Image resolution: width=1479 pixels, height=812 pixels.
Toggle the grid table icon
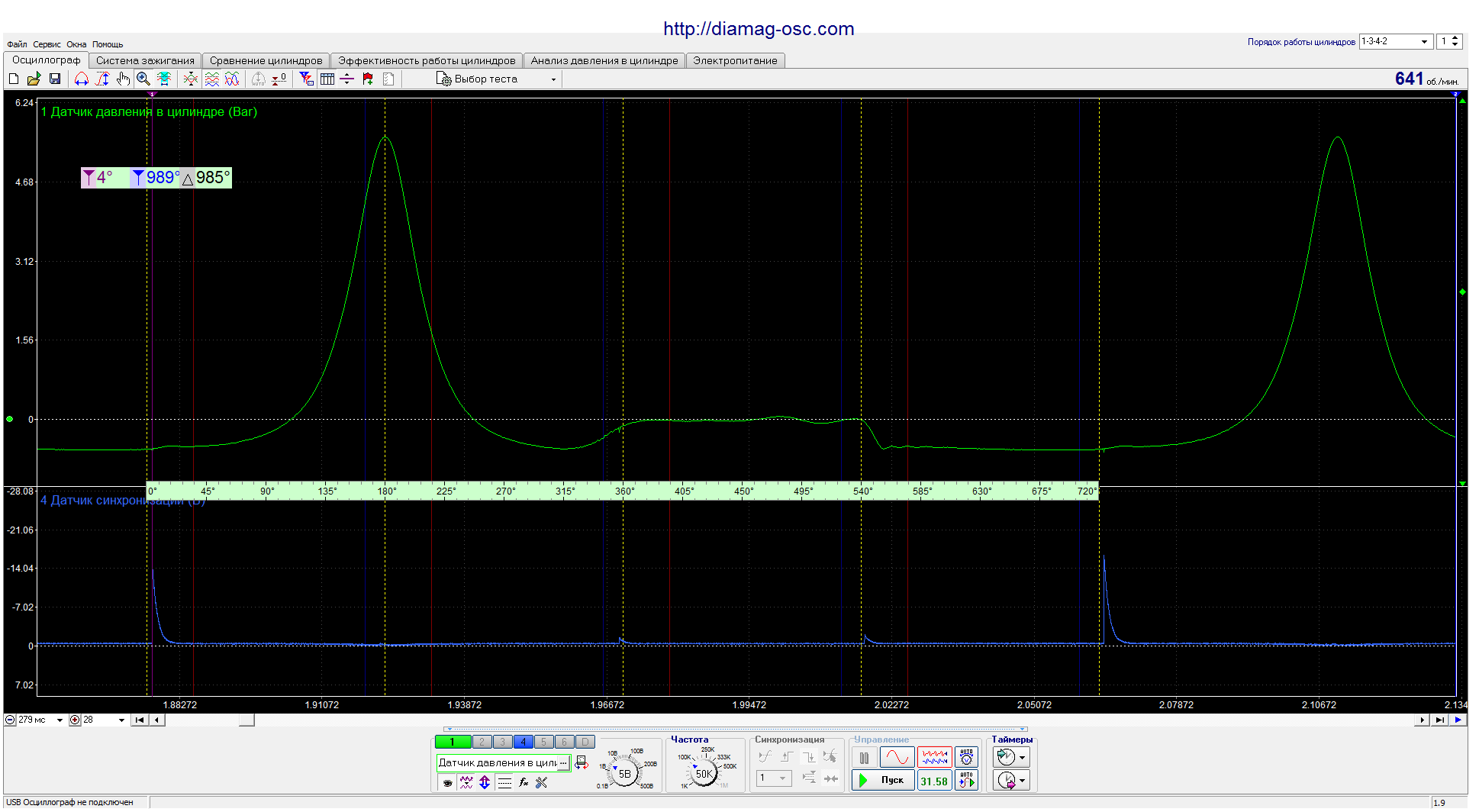(x=327, y=79)
